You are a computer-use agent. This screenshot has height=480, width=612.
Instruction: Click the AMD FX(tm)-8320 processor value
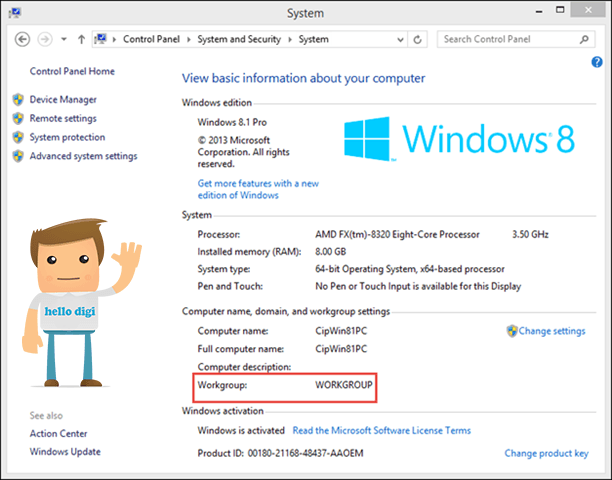pyautogui.click(x=397, y=235)
